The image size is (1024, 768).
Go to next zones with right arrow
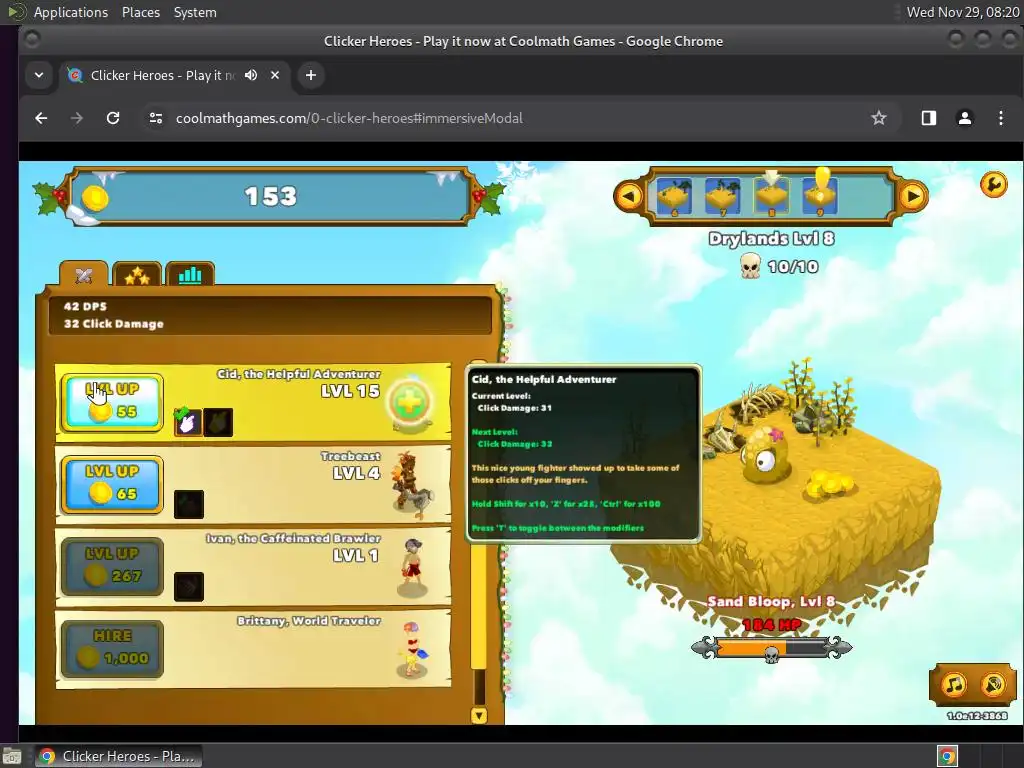(913, 196)
